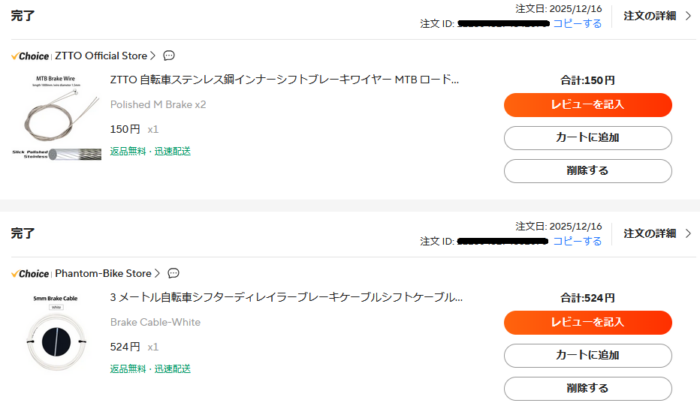Message the Phantom-Bike Store via chat icon
Image resolution: width=700 pixels, height=406 pixels.
click(173, 273)
